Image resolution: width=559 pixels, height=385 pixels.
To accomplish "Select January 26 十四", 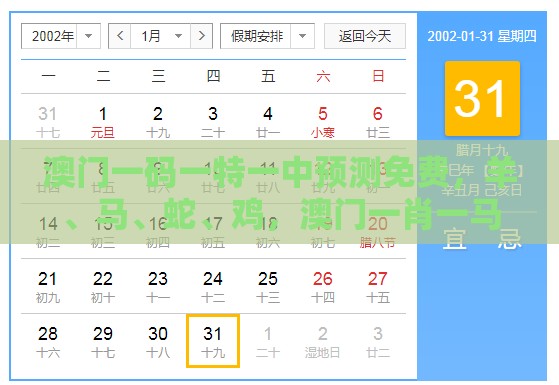I will pyautogui.click(x=323, y=287).
